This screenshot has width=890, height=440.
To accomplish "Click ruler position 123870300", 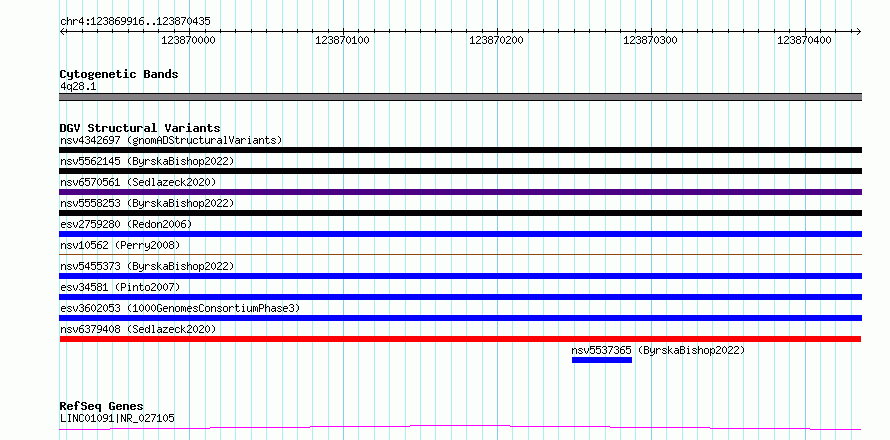I will coord(650,40).
